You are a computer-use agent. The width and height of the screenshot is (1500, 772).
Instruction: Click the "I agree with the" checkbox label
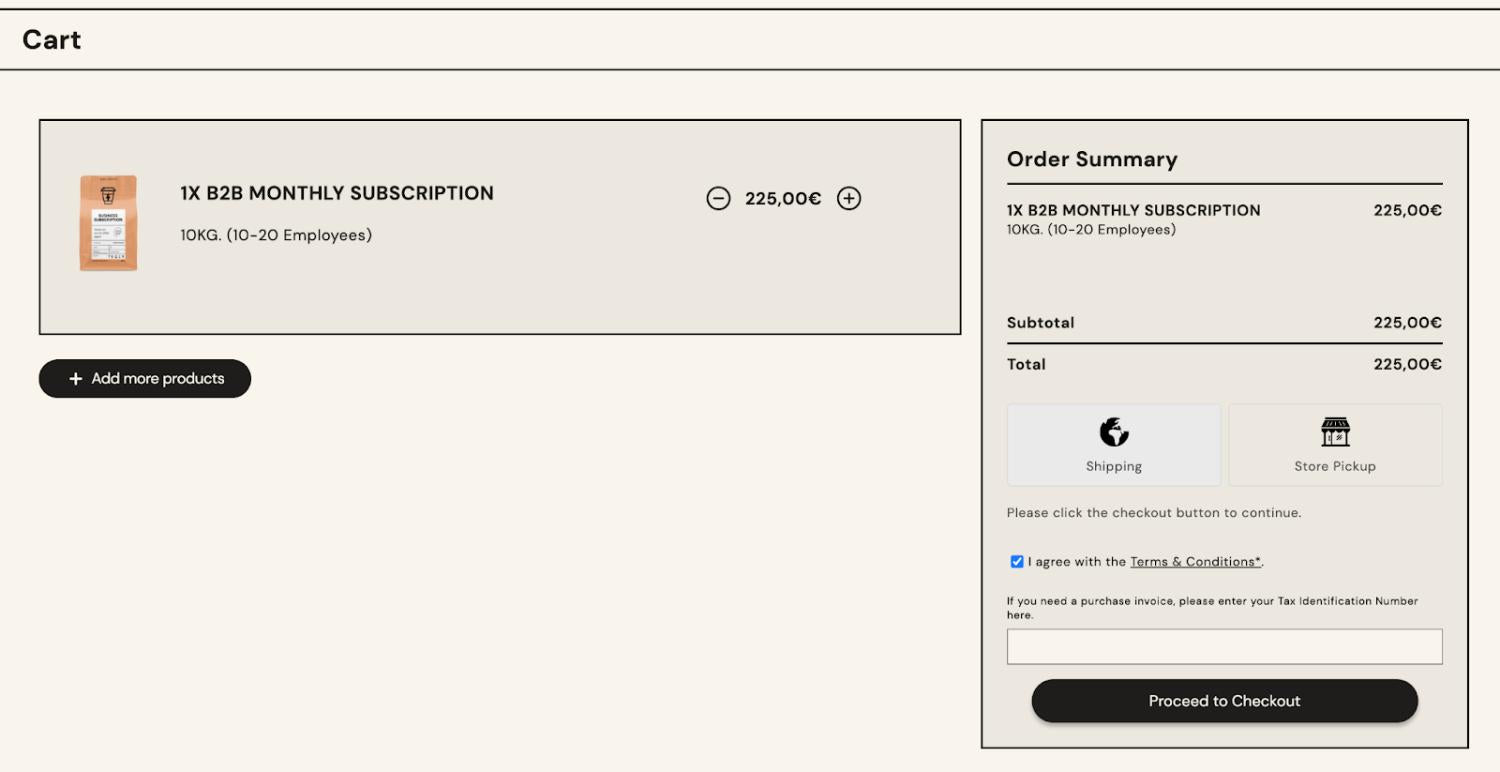tap(1077, 562)
